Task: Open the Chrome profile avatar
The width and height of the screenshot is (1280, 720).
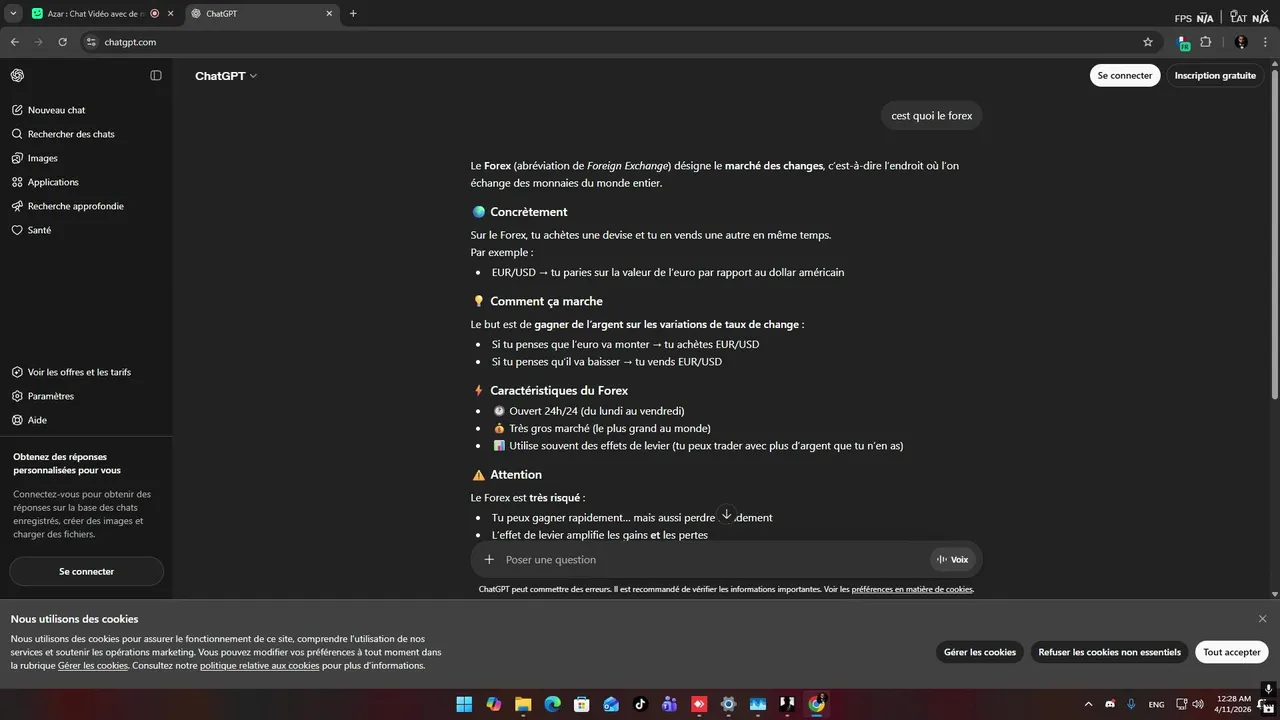Action: point(1241,42)
